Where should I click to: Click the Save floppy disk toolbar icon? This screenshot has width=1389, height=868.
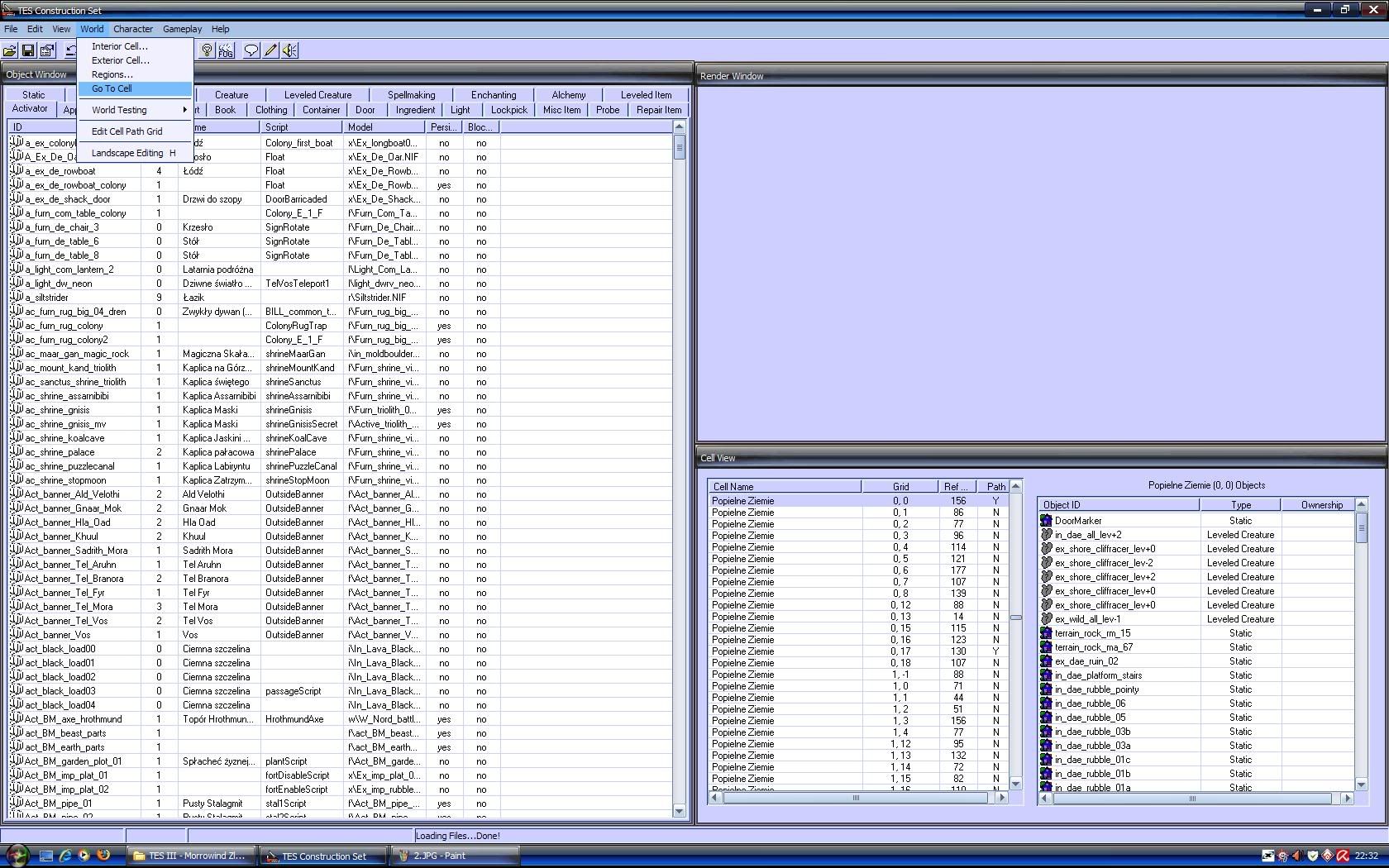click(x=28, y=50)
